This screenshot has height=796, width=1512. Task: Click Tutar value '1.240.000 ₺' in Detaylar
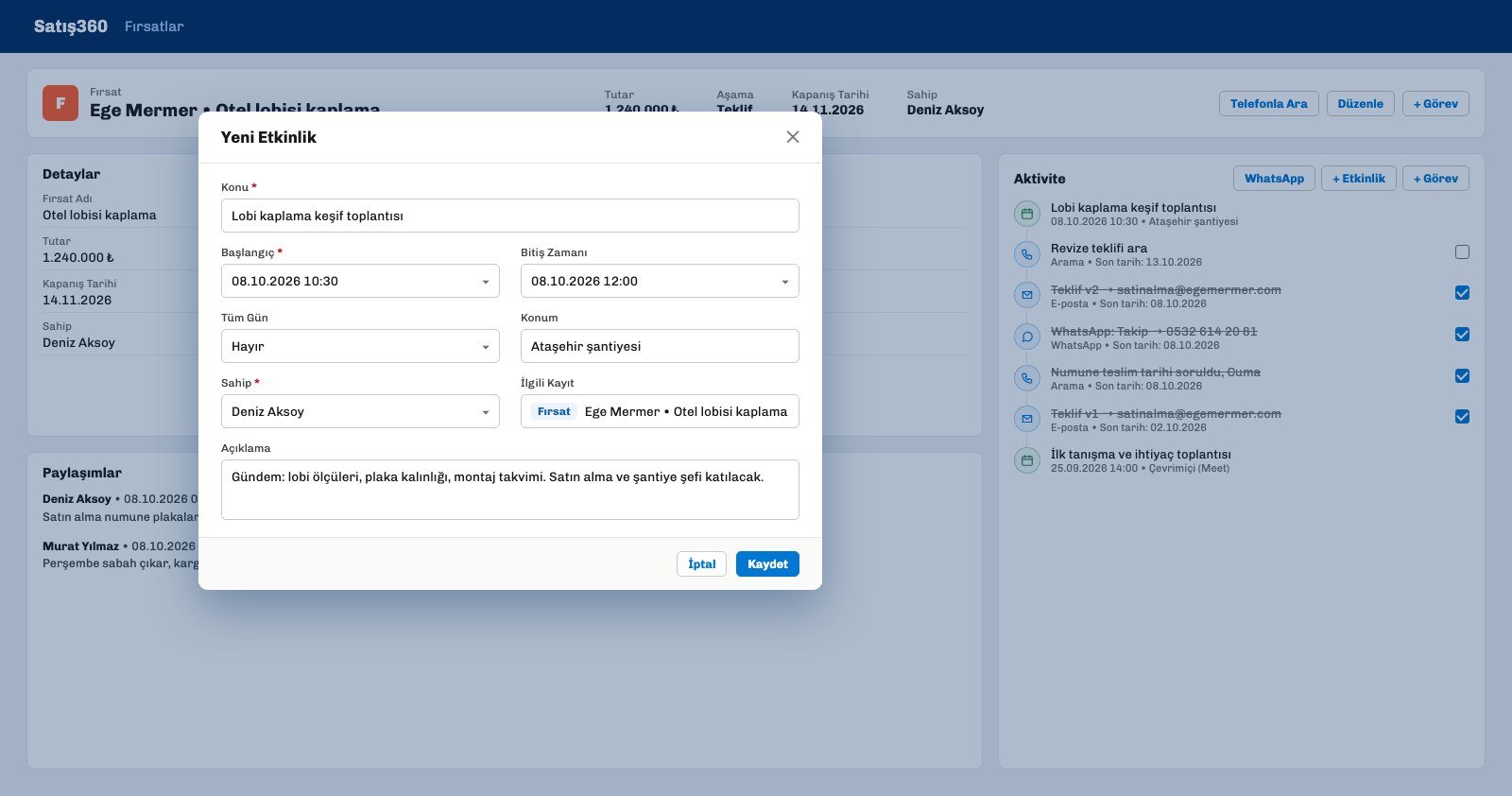click(x=78, y=258)
